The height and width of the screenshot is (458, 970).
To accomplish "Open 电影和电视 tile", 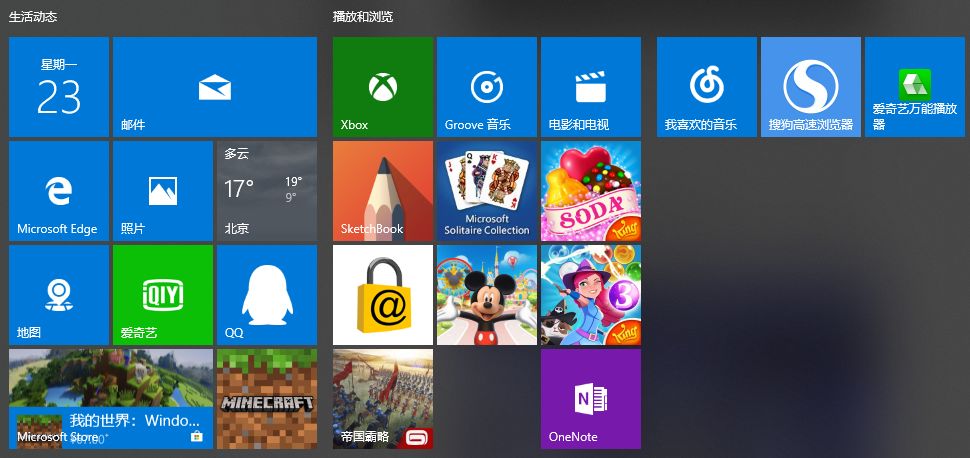I will 591,87.
